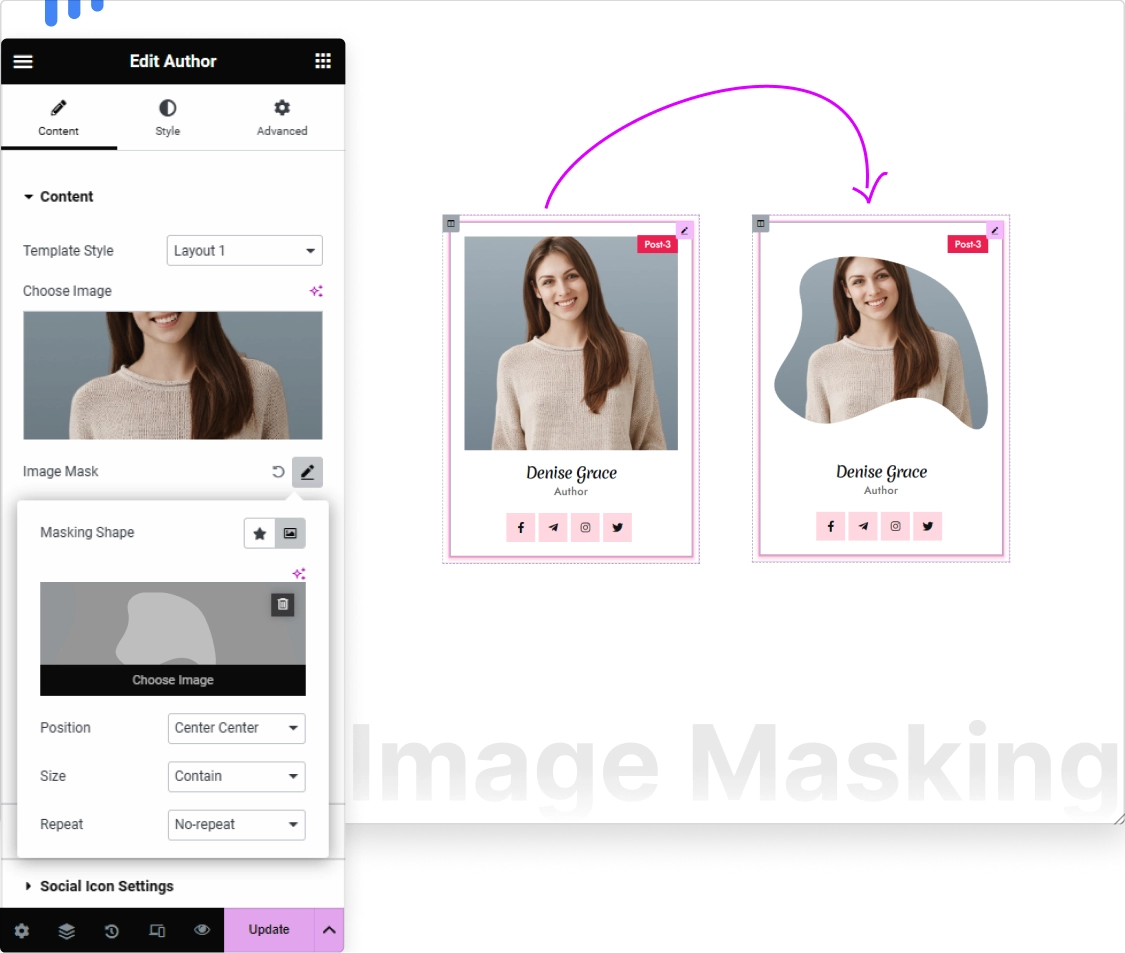Click column handle on left author card

pyautogui.click(x=451, y=223)
